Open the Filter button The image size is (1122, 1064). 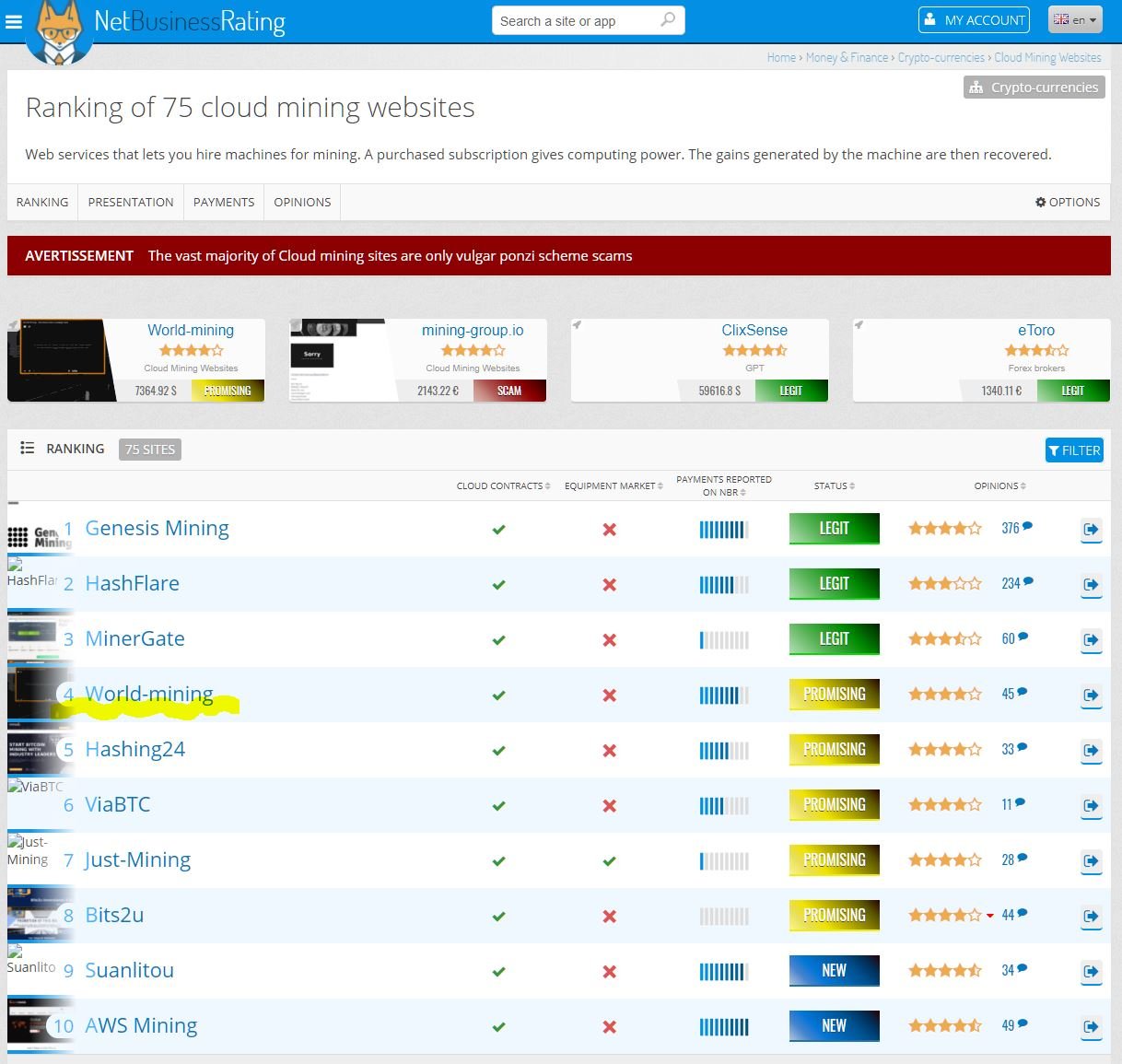pos(1074,450)
